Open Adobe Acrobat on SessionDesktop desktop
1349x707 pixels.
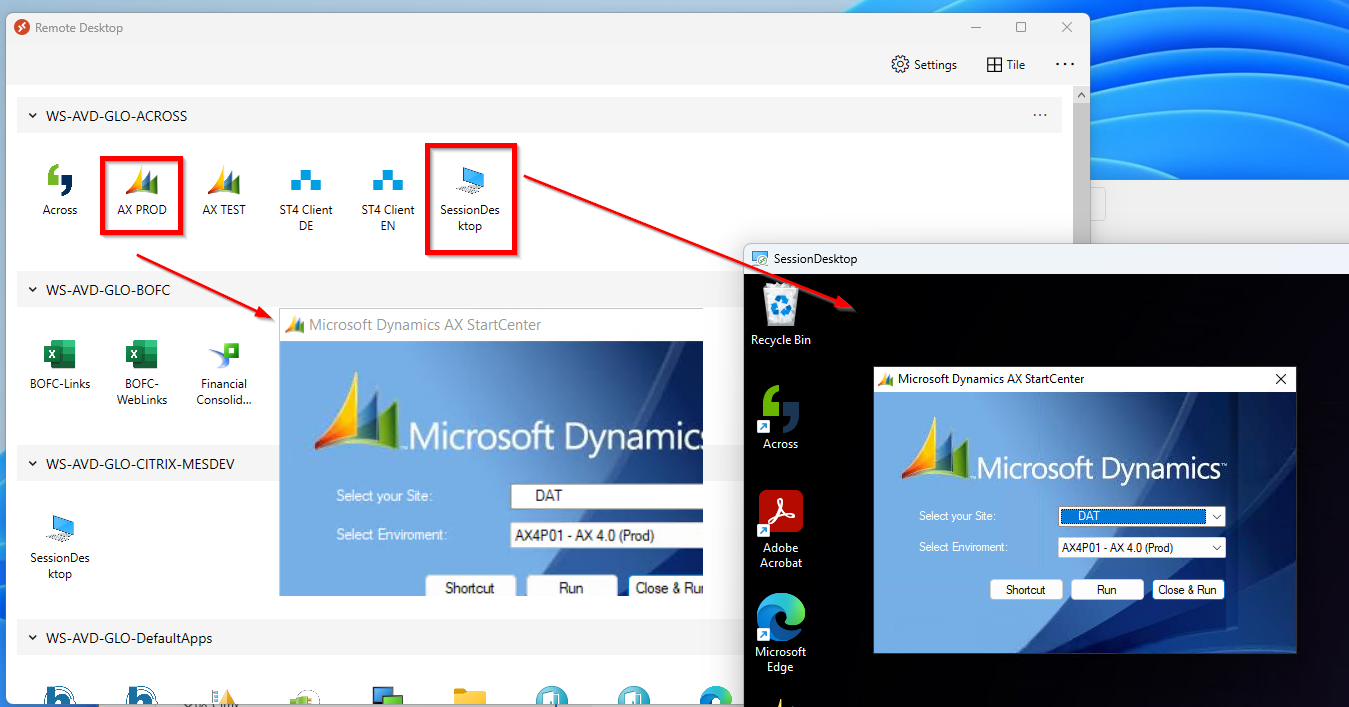pos(781,530)
